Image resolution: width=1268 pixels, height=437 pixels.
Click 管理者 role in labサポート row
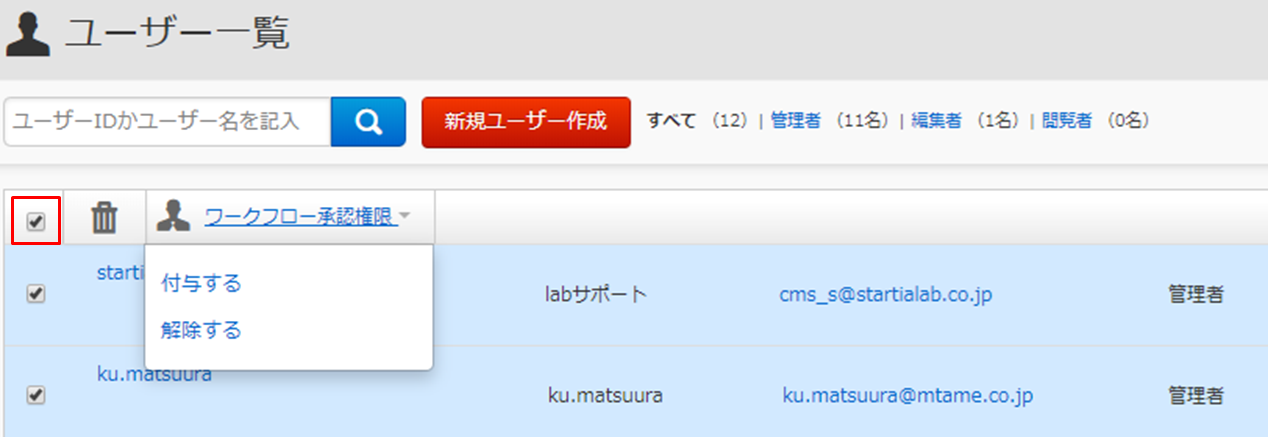pos(1196,294)
